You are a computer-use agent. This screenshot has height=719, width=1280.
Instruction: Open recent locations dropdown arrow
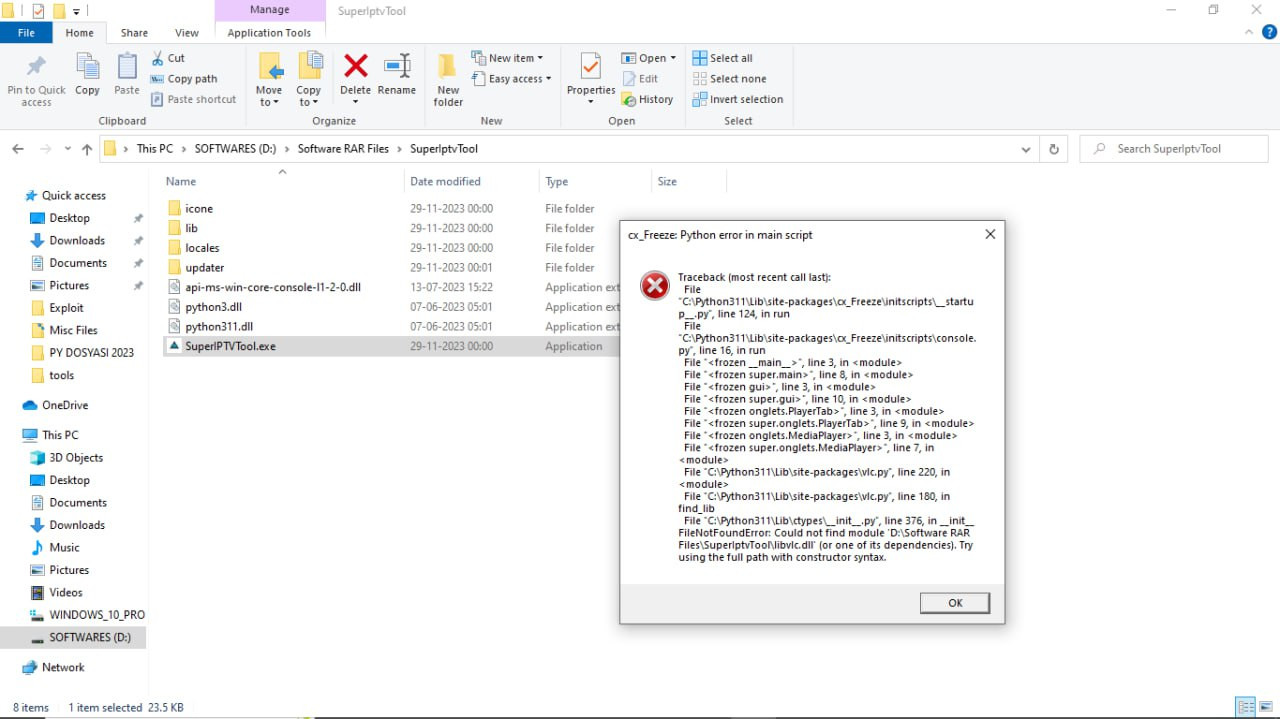69,149
